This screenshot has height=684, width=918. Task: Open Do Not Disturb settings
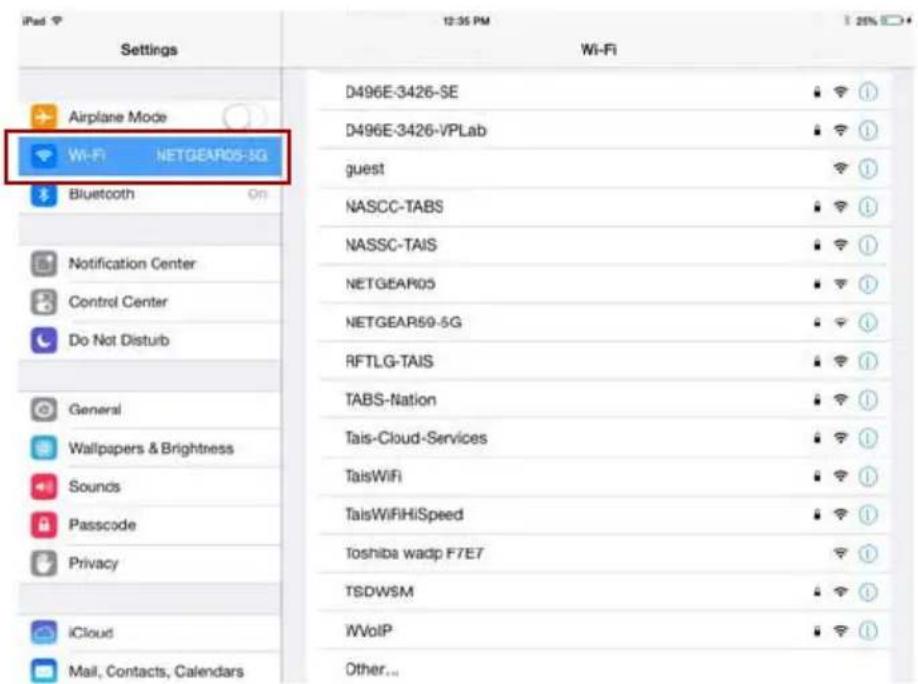(150, 340)
